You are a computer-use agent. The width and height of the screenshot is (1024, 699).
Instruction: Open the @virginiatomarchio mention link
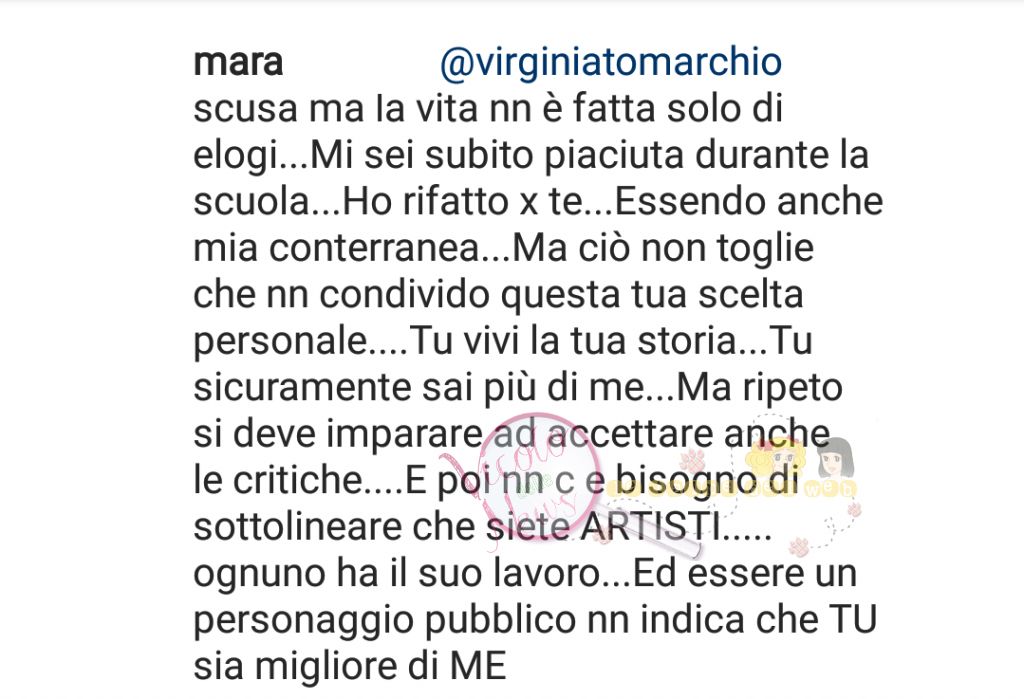pyautogui.click(x=611, y=63)
